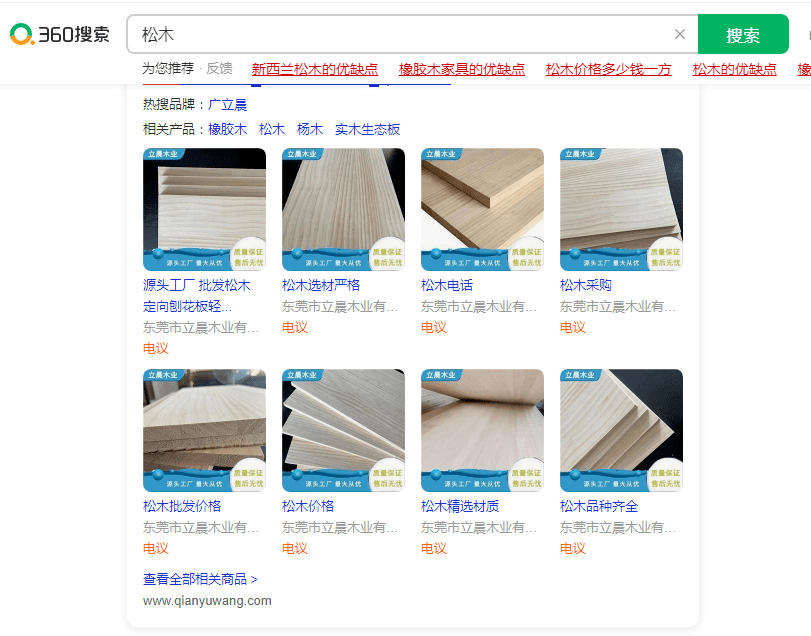Click the green 搜索 button
Screen dimensions: 811x636
click(743, 35)
